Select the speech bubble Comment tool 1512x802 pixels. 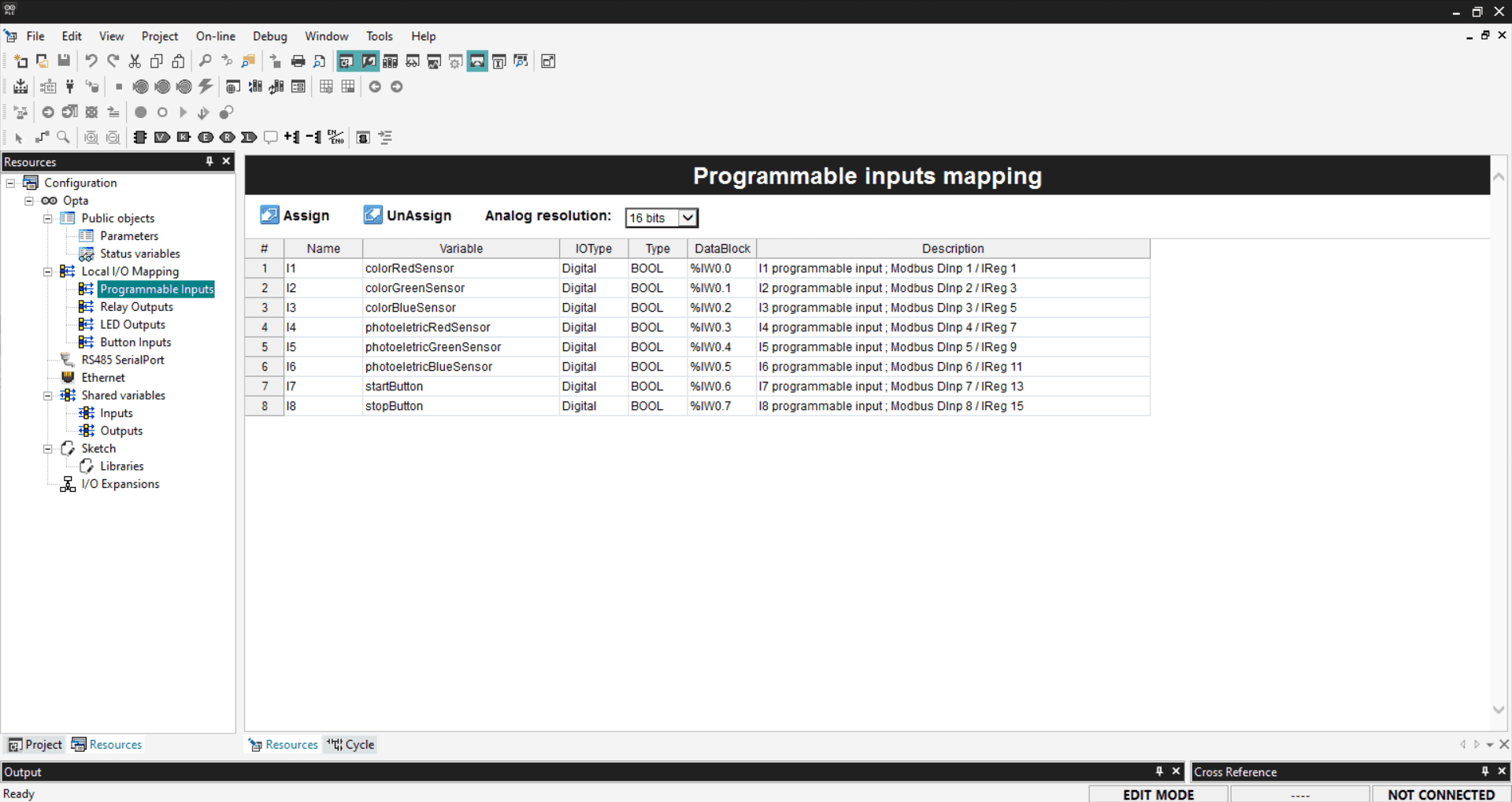point(270,138)
